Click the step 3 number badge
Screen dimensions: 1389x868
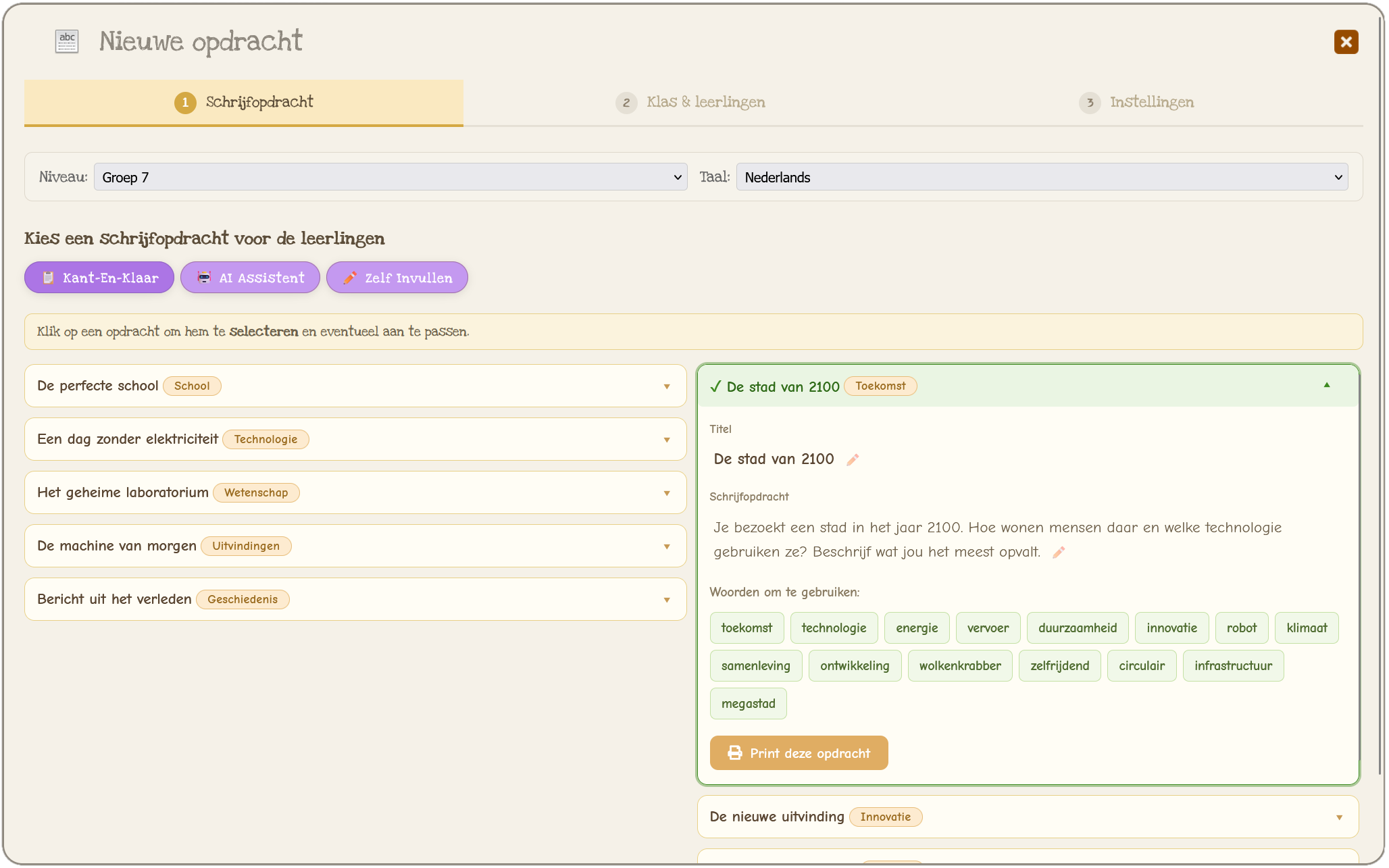pyautogui.click(x=1090, y=103)
